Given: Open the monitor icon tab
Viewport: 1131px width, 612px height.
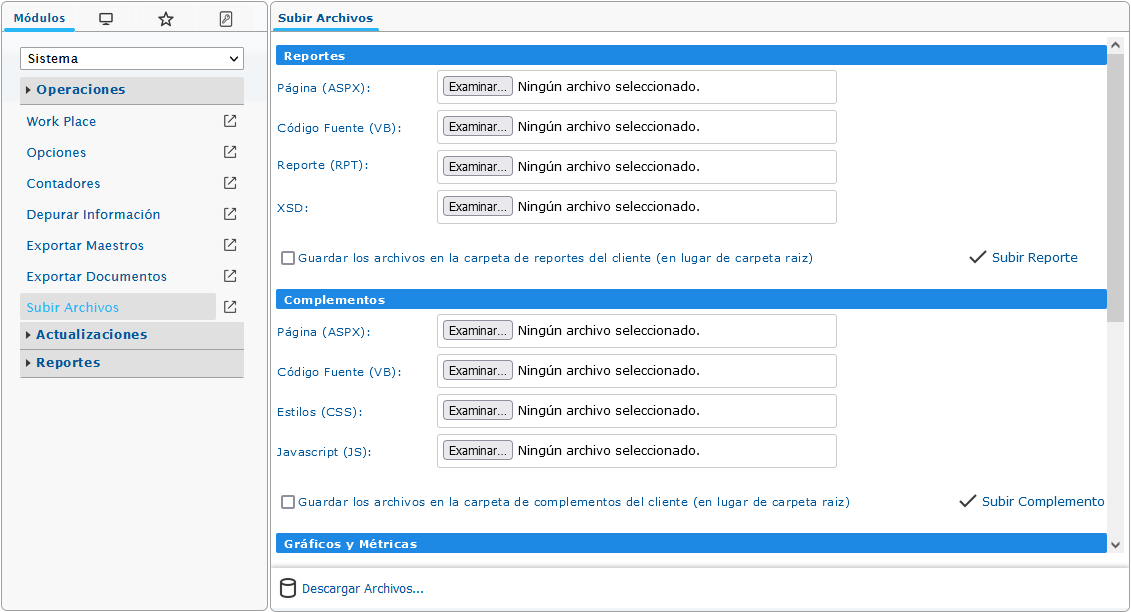Looking at the screenshot, I should (x=106, y=19).
